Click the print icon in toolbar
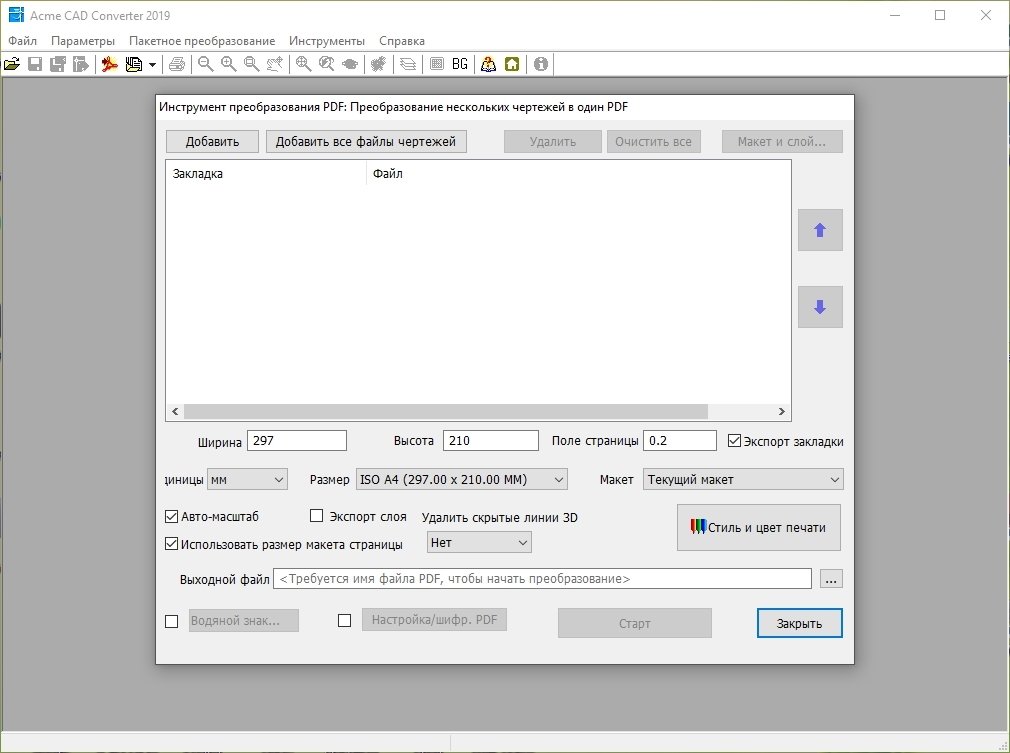 click(177, 64)
